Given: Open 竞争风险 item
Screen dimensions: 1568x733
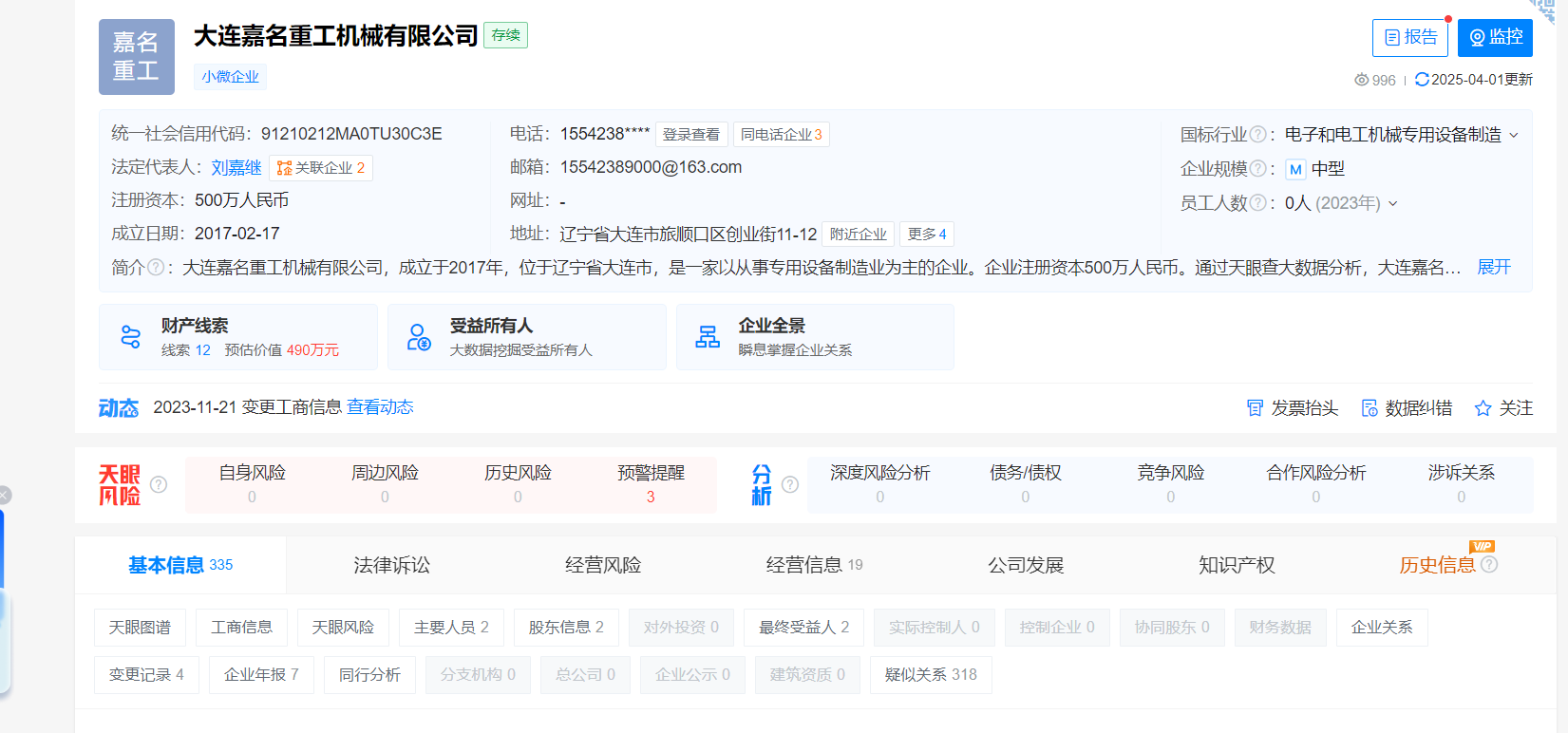Looking at the screenshot, I should click(x=1171, y=484).
